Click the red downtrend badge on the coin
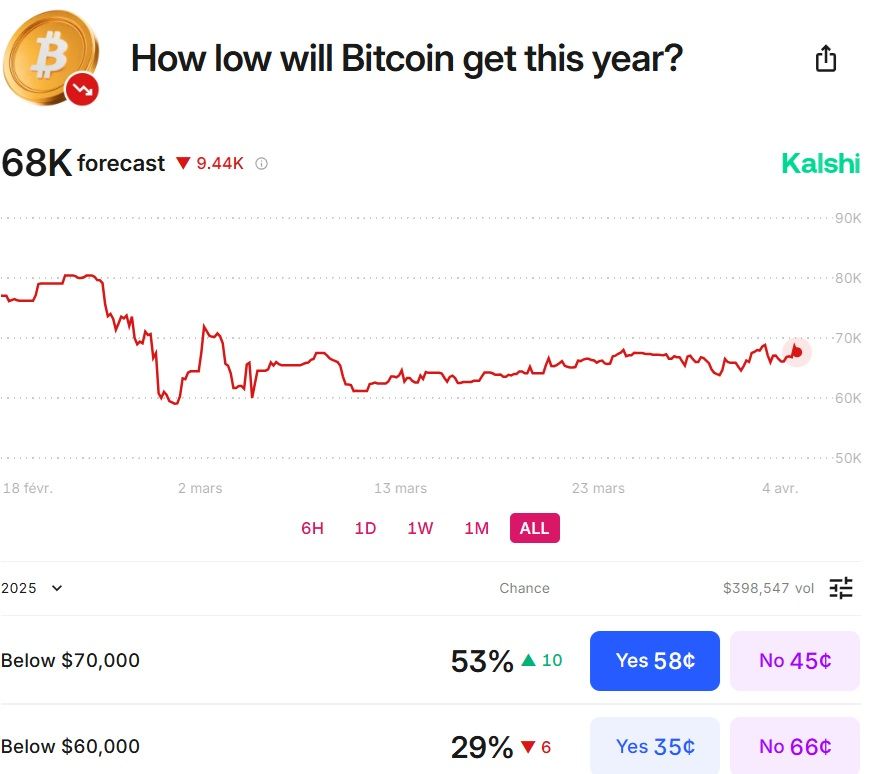The height and width of the screenshot is (774, 877). click(x=82, y=89)
